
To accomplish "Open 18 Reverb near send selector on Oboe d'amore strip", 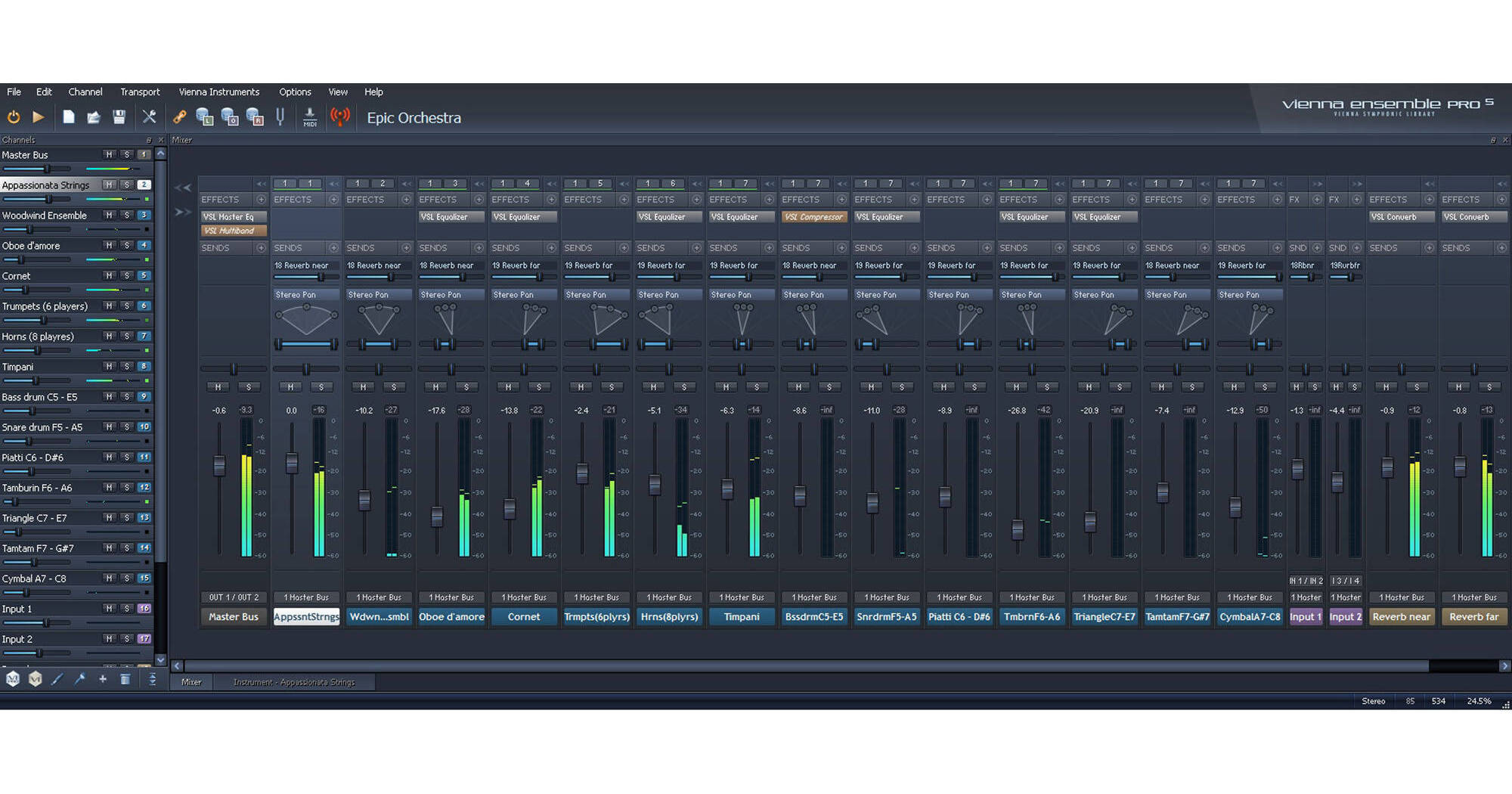I will pyautogui.click(x=451, y=265).
